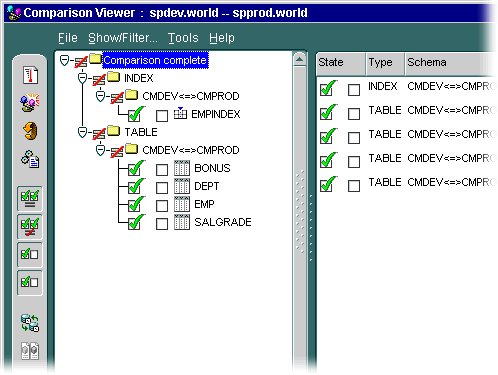Viewport: 498px width, 375px height.
Task: Select the INDEX folder label
Action: tap(139, 78)
